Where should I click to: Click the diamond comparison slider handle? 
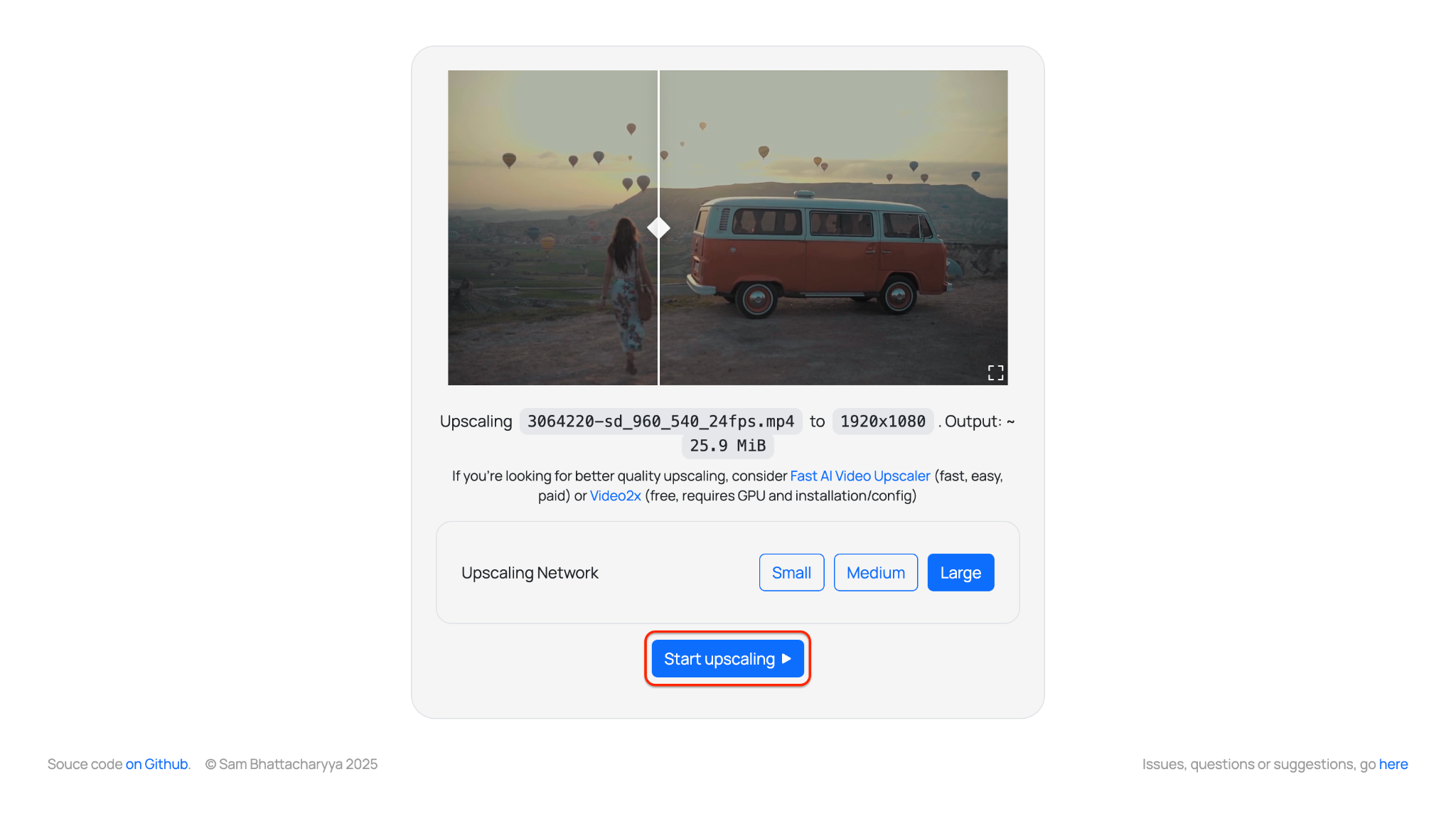(x=658, y=227)
